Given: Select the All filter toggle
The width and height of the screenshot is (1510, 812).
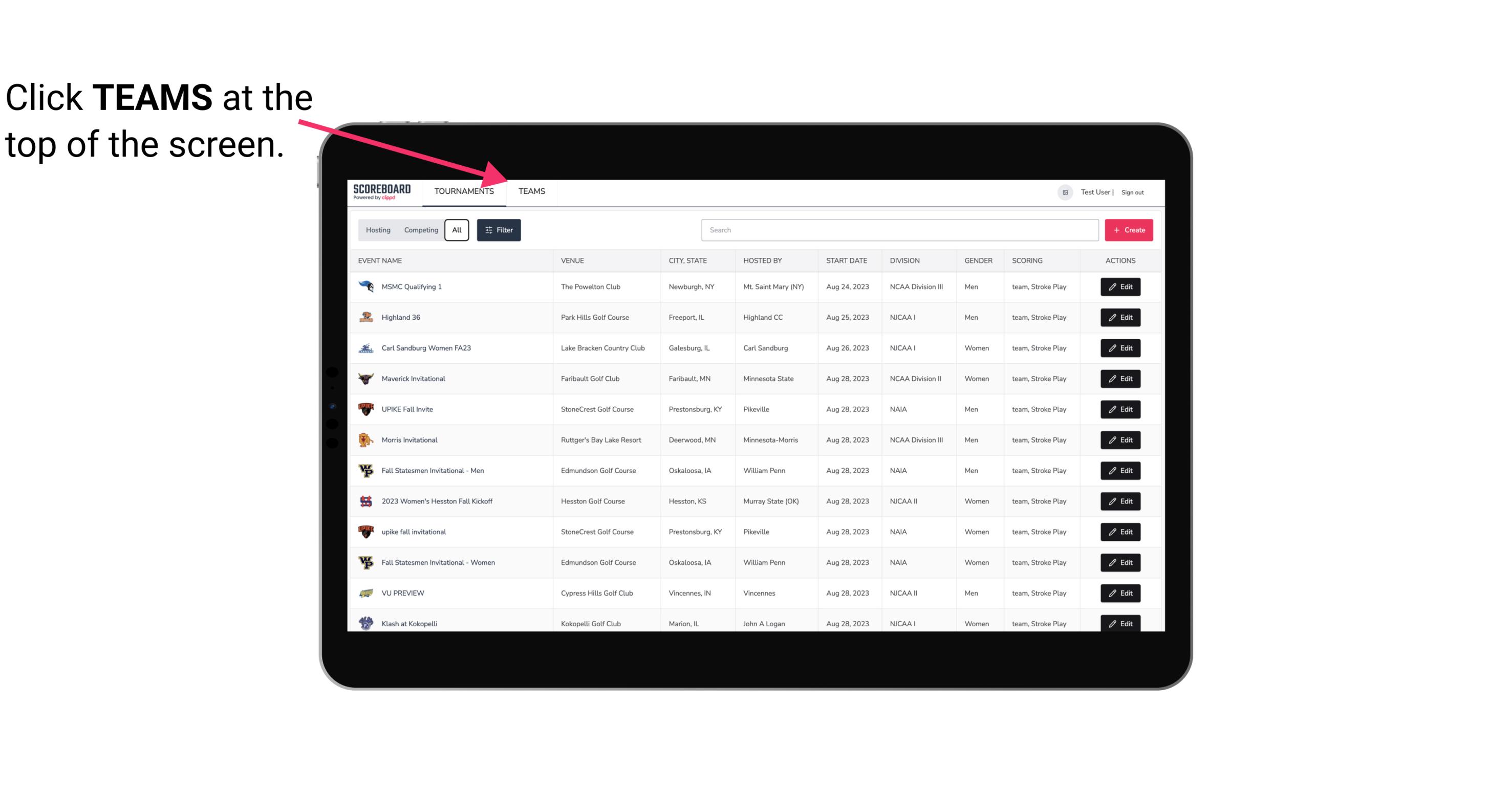Looking at the screenshot, I should pyautogui.click(x=457, y=230).
